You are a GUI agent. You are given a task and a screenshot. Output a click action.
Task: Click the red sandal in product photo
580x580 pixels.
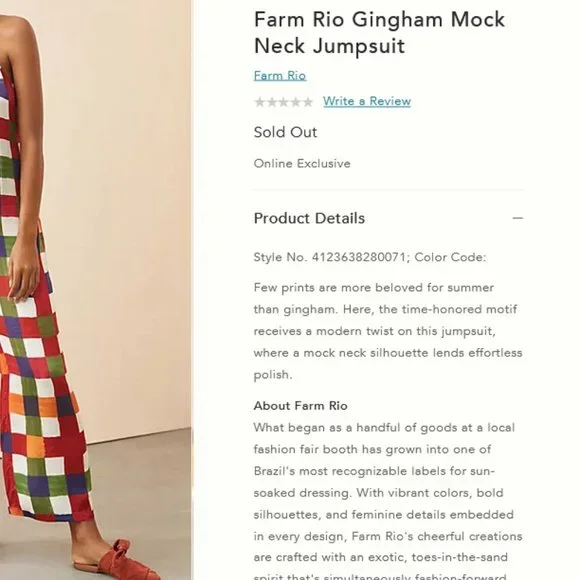point(118,560)
